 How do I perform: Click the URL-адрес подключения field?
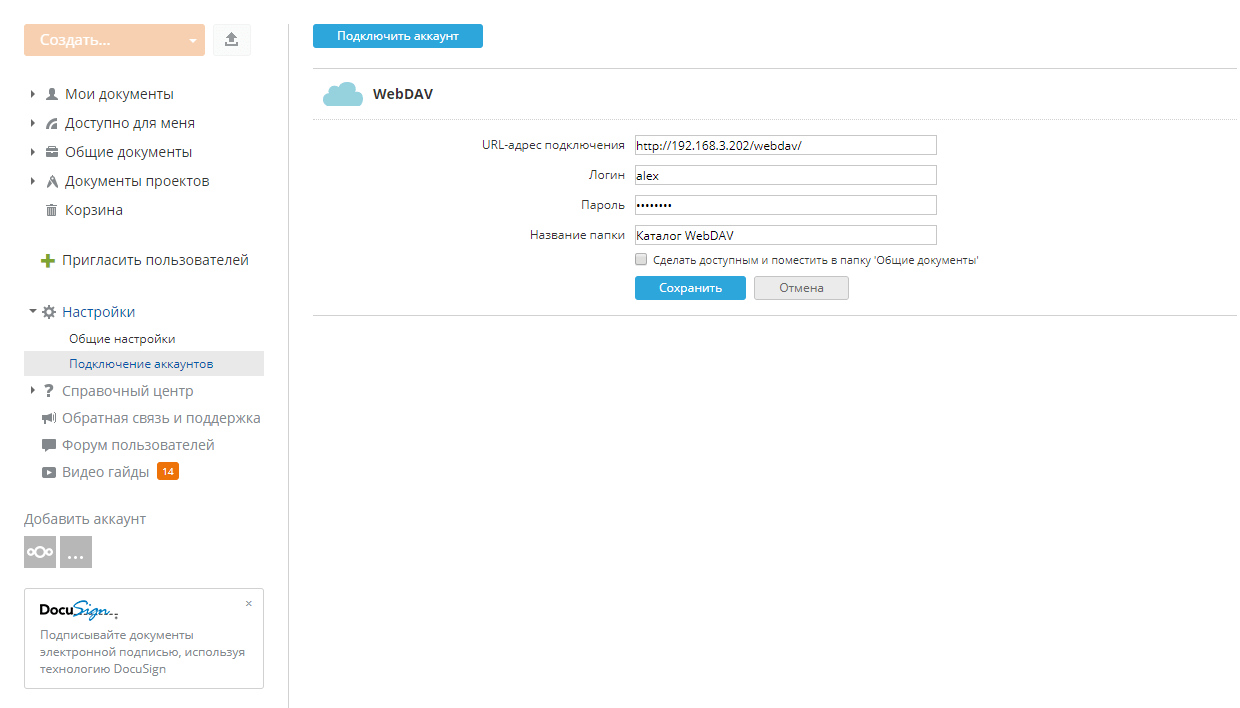click(785, 145)
